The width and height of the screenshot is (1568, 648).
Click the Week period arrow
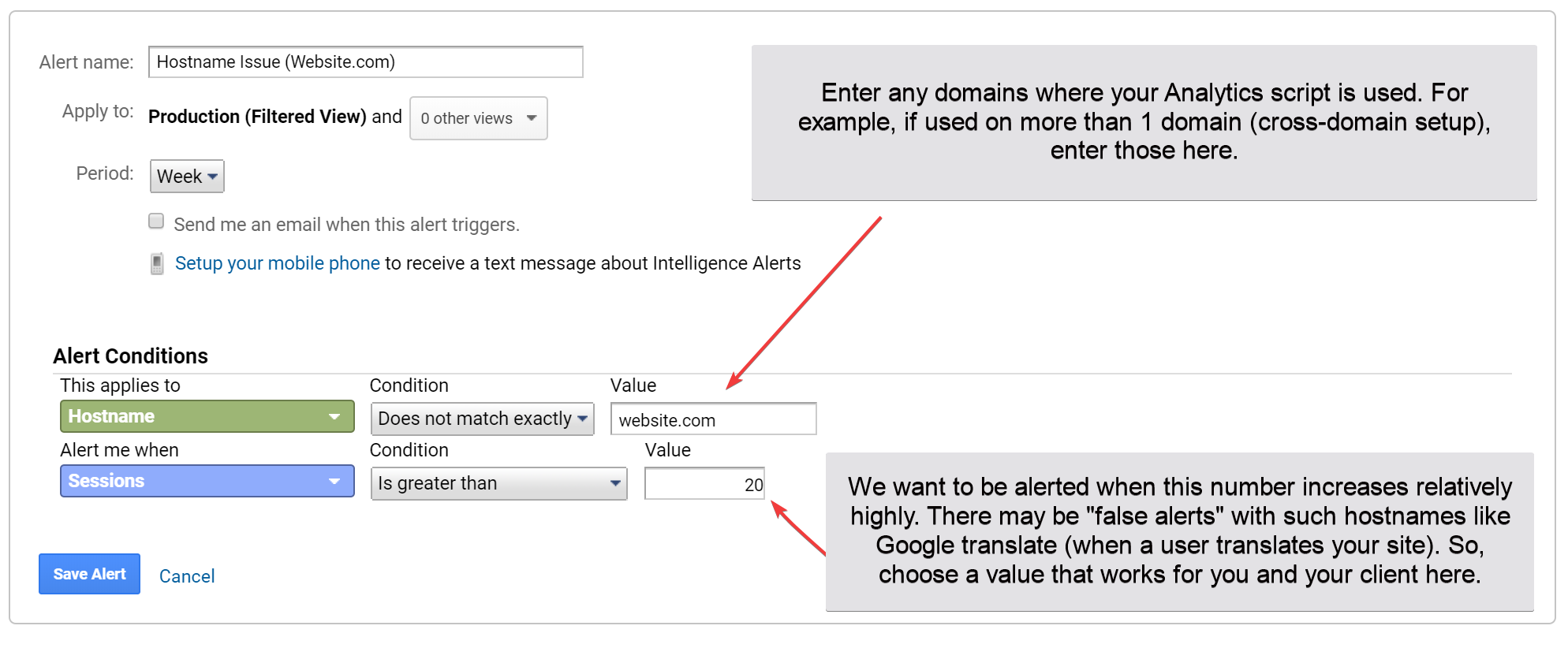tap(212, 177)
